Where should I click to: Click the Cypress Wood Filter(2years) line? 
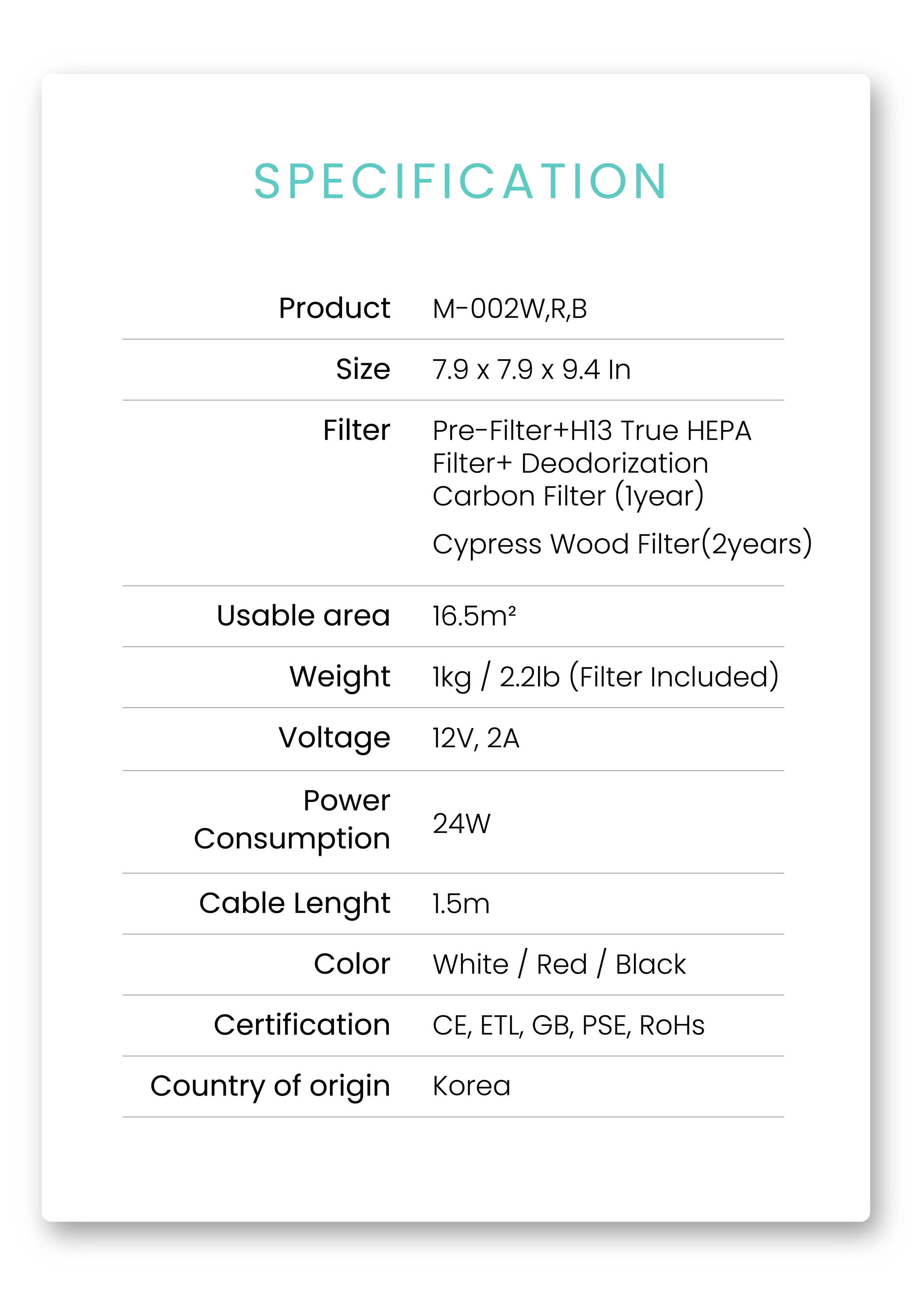[622, 544]
